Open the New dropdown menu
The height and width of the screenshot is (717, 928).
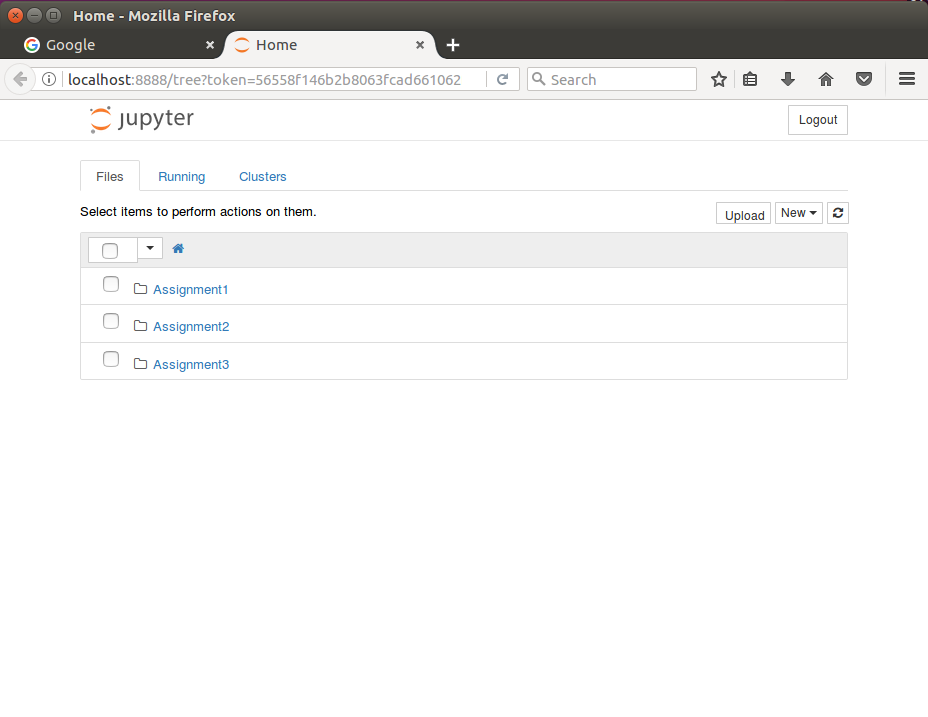798,213
